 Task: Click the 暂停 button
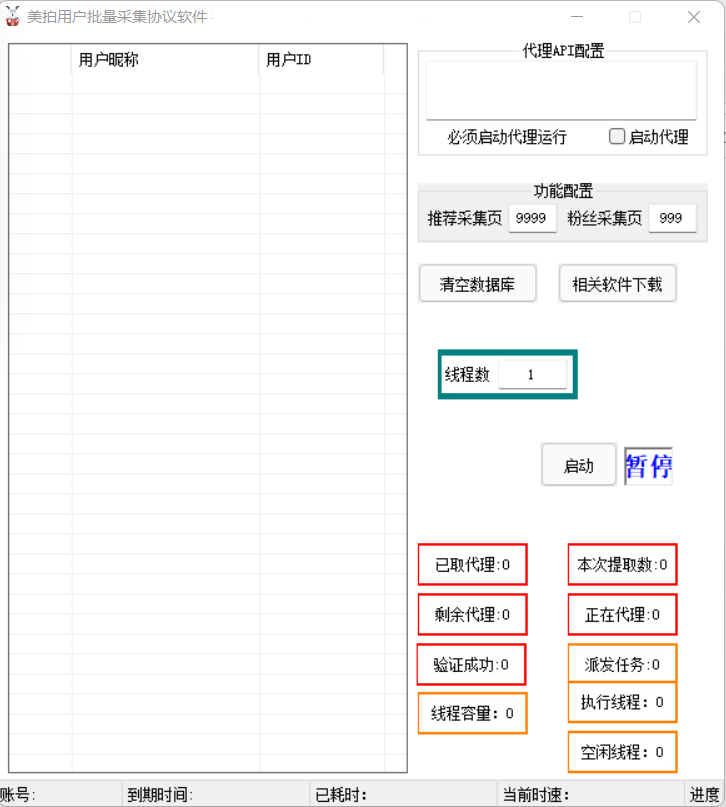click(648, 466)
